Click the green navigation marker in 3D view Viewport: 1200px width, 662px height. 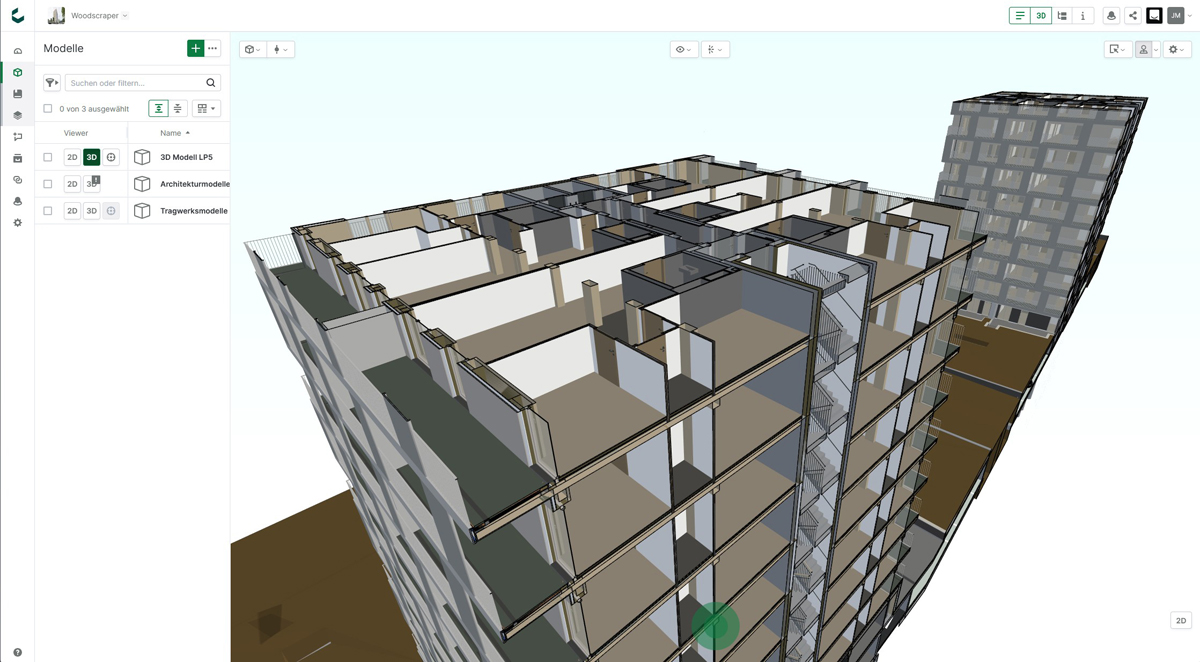(715, 625)
